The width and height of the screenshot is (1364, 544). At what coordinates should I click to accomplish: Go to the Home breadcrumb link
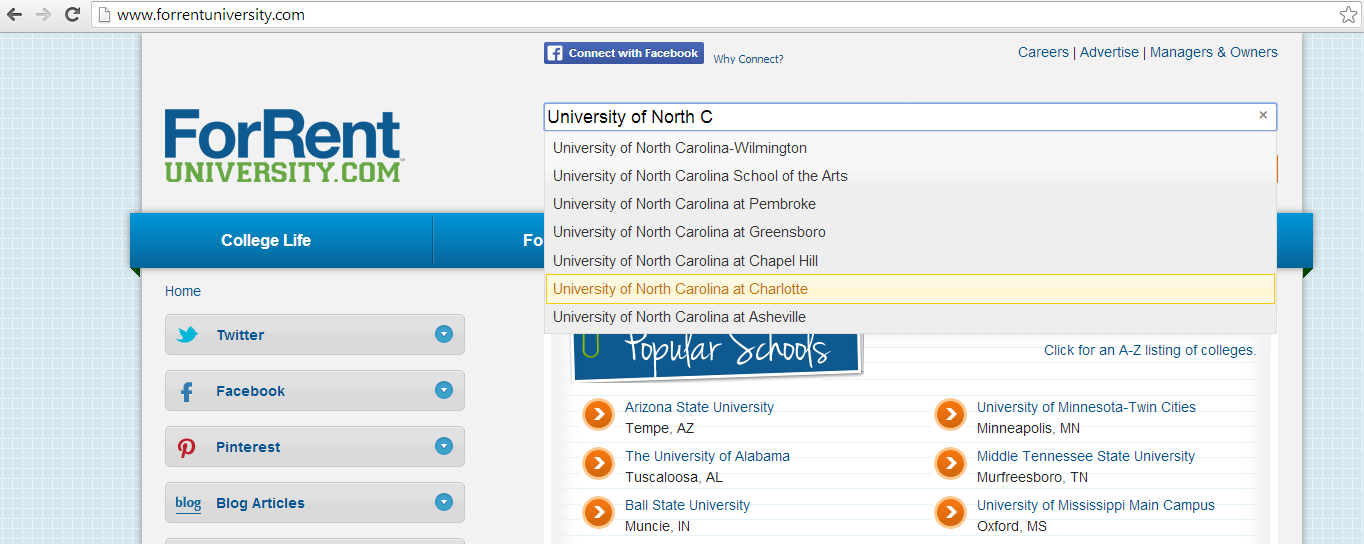[183, 291]
